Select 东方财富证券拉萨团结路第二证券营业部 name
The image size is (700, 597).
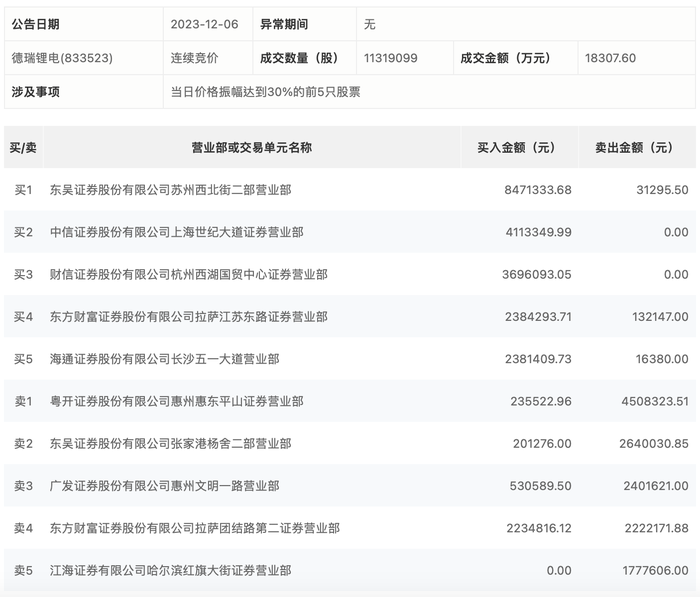(x=195, y=528)
